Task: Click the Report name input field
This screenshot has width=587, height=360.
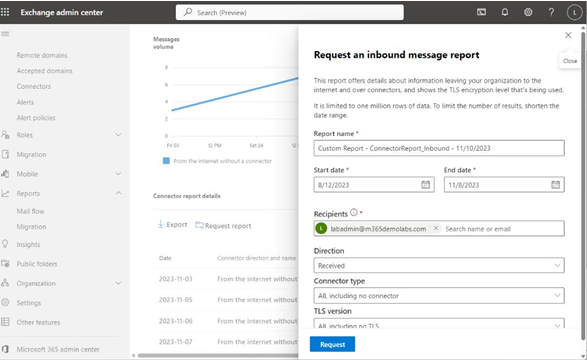Action: tap(439, 148)
